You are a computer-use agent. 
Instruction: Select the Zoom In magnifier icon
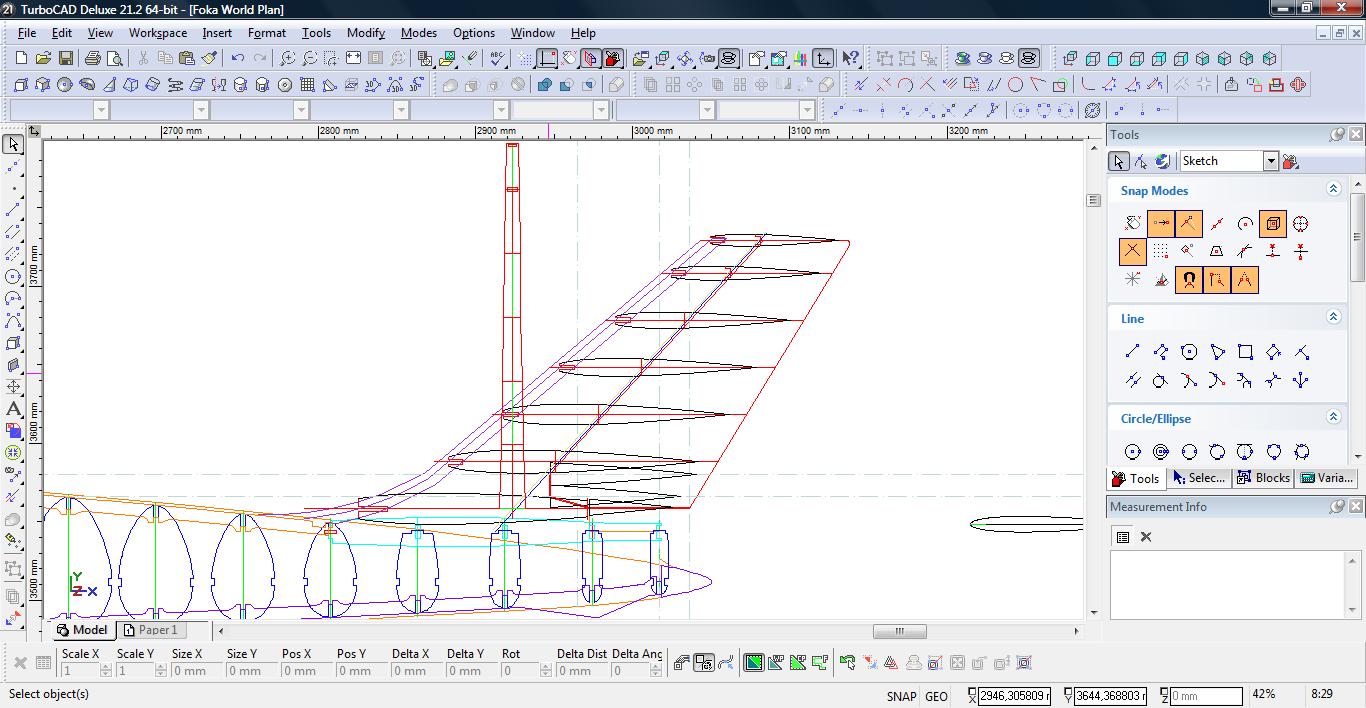tap(288, 59)
